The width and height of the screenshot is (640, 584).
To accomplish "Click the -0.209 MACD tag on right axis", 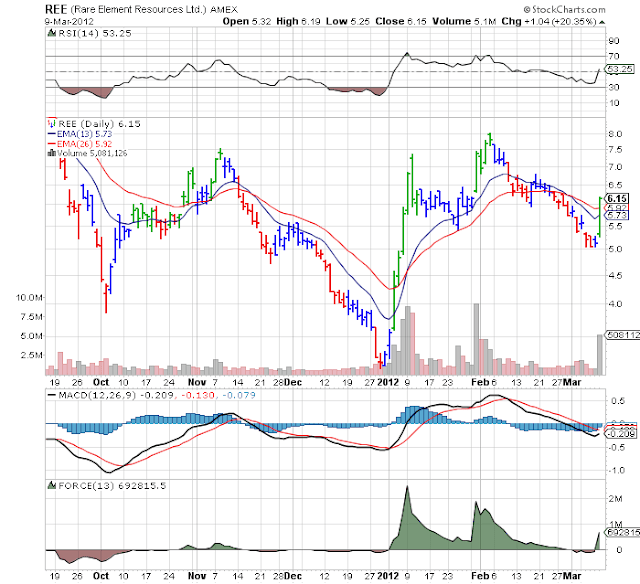I will coord(620,433).
